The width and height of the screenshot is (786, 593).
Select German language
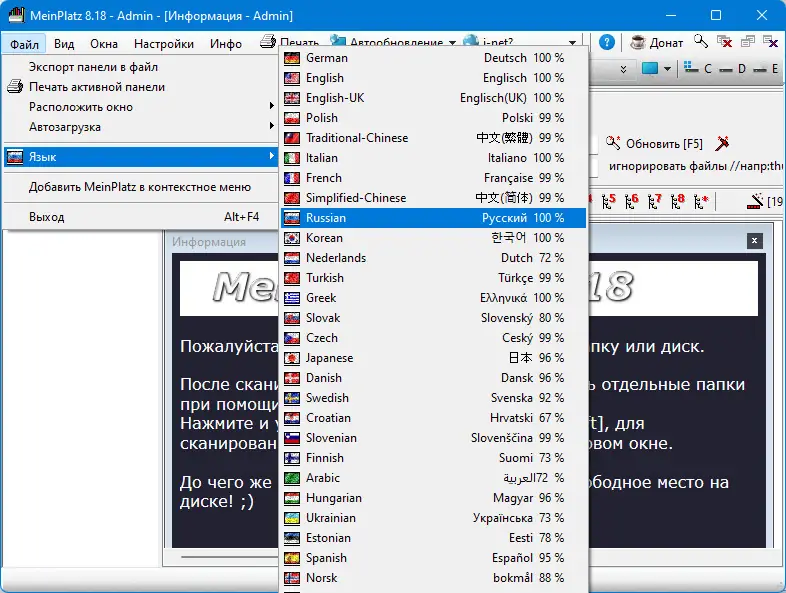click(x=433, y=58)
